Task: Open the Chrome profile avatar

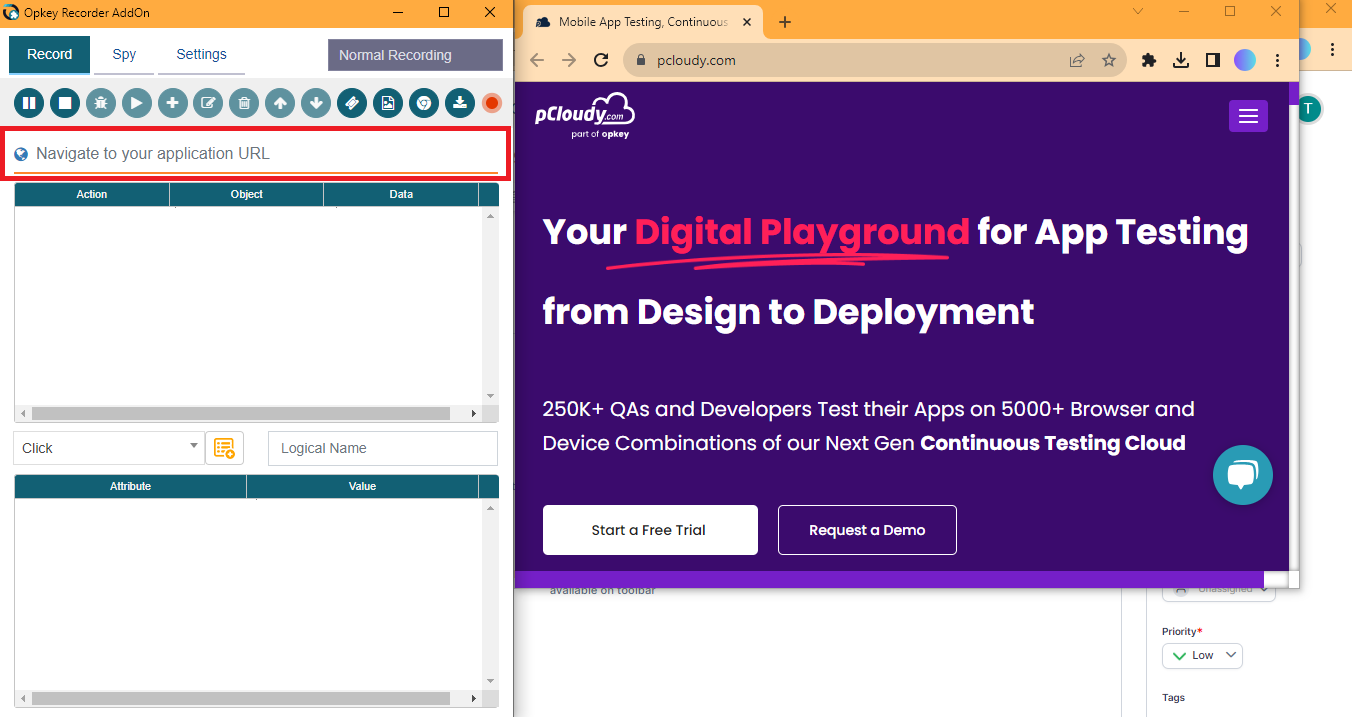Action: click(x=1244, y=60)
